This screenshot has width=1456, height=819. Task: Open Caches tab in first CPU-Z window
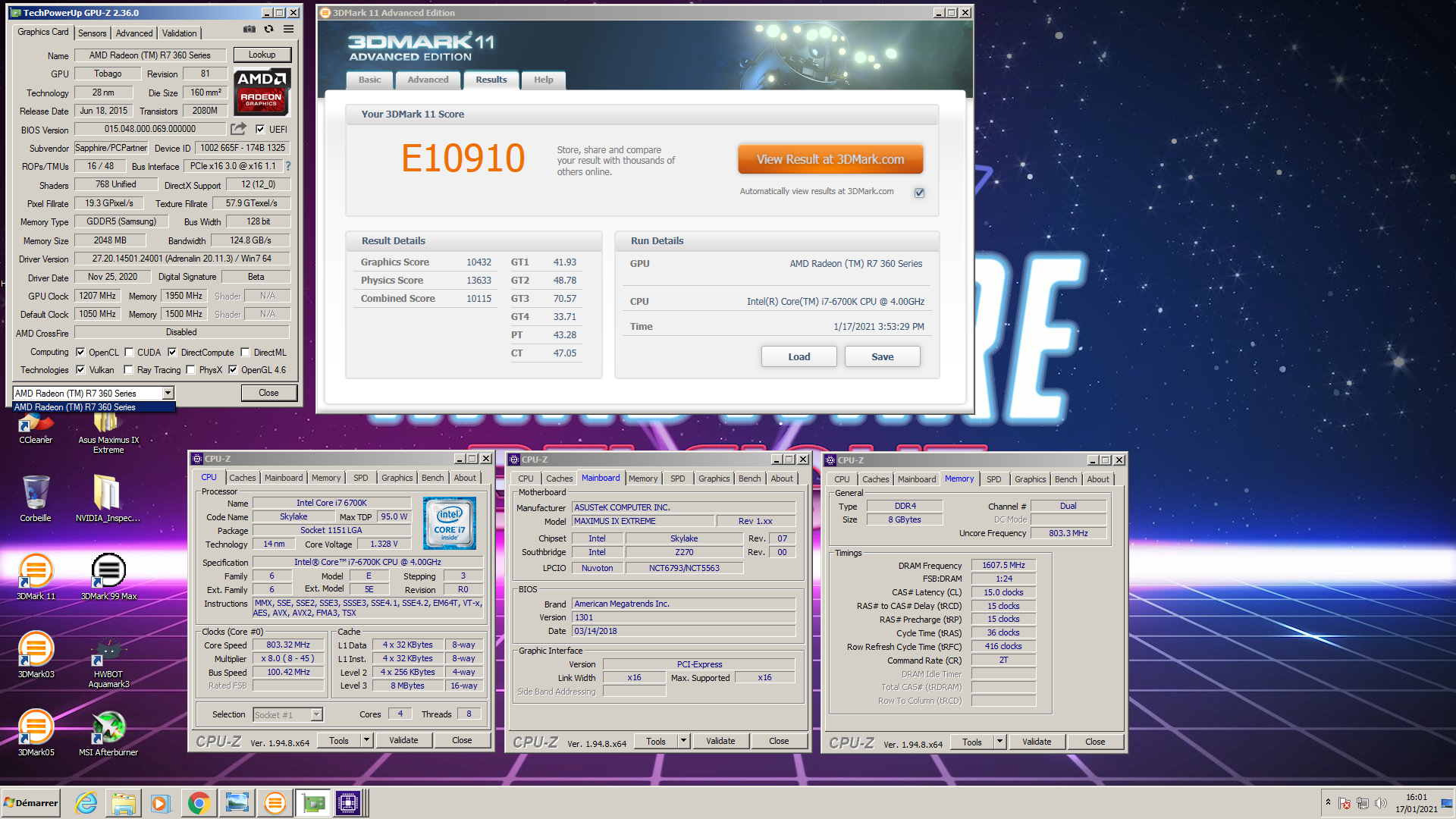point(243,478)
